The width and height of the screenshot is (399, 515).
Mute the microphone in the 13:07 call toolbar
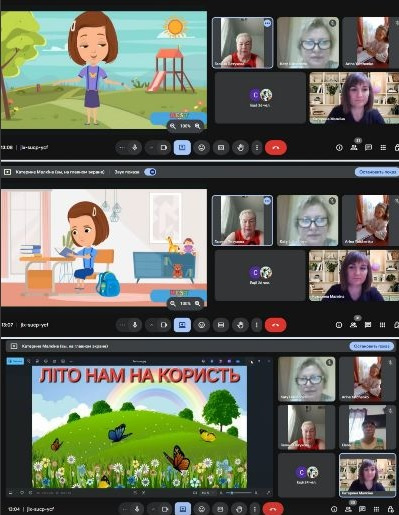click(135, 325)
